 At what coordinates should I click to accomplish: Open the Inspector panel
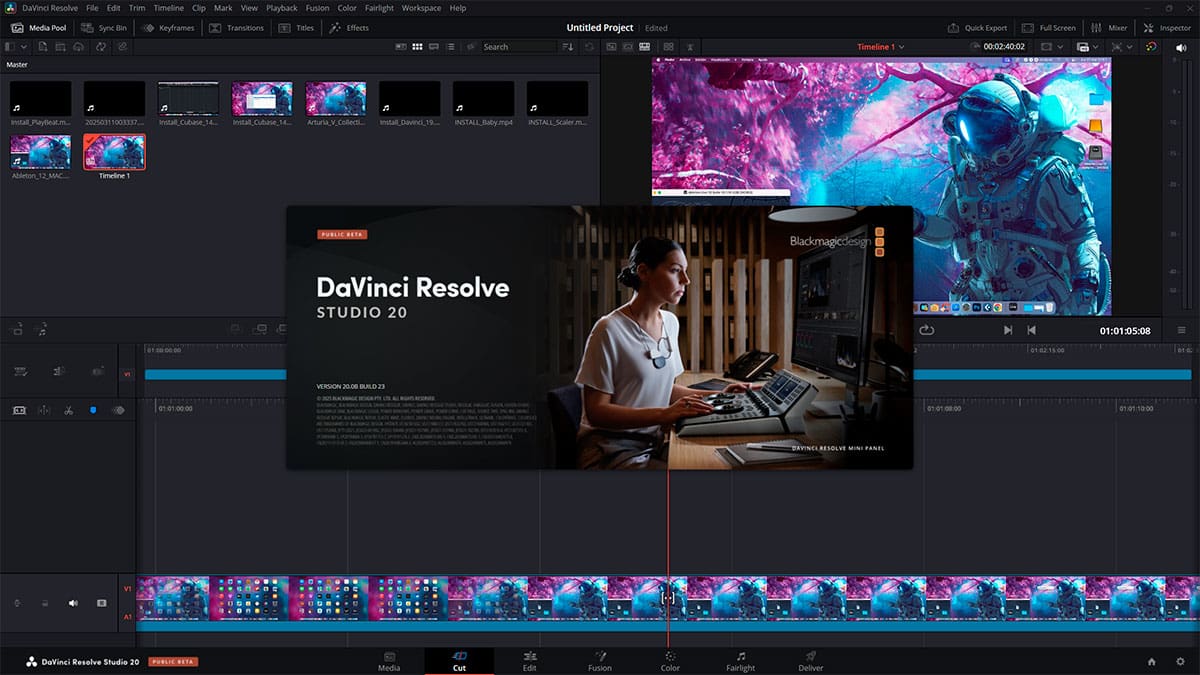point(1166,28)
